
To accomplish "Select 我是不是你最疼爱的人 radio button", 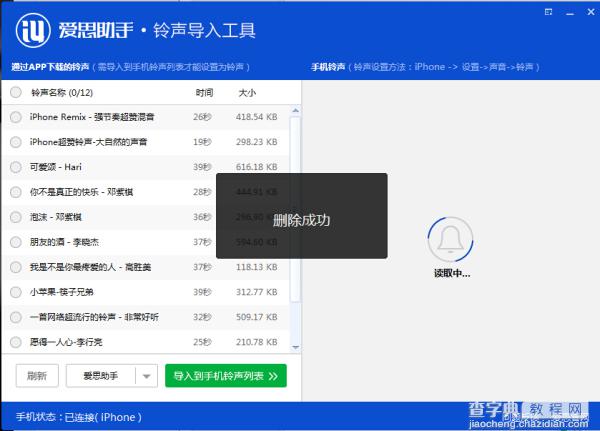I will tap(16, 267).
